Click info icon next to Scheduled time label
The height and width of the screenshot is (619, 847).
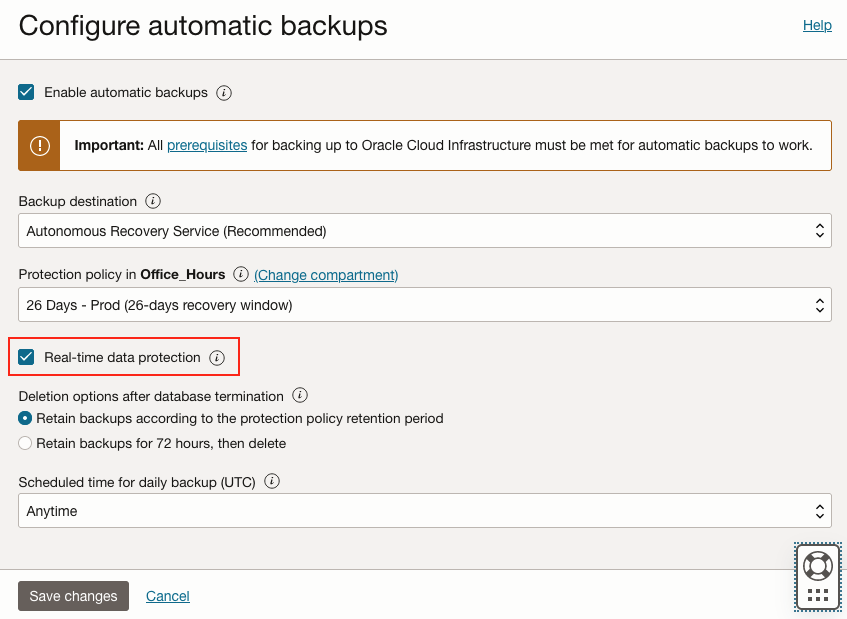coord(272,481)
